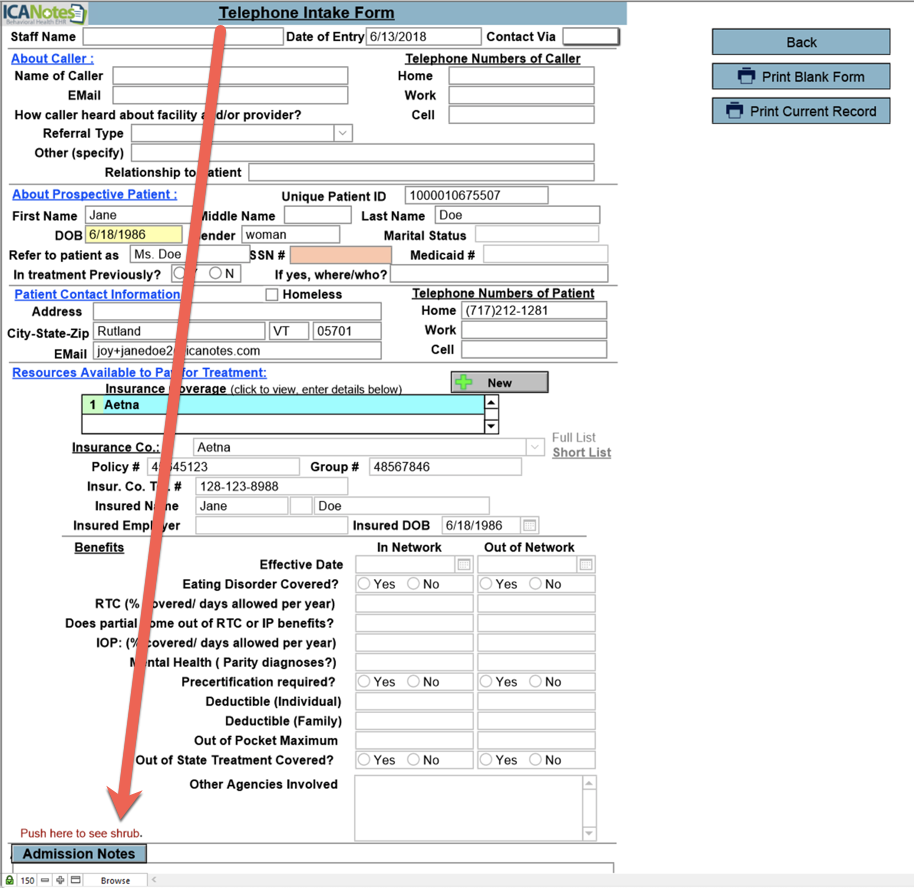The width and height of the screenshot is (914, 888).
Task: Check the Homeless checkbox
Action: click(271, 295)
